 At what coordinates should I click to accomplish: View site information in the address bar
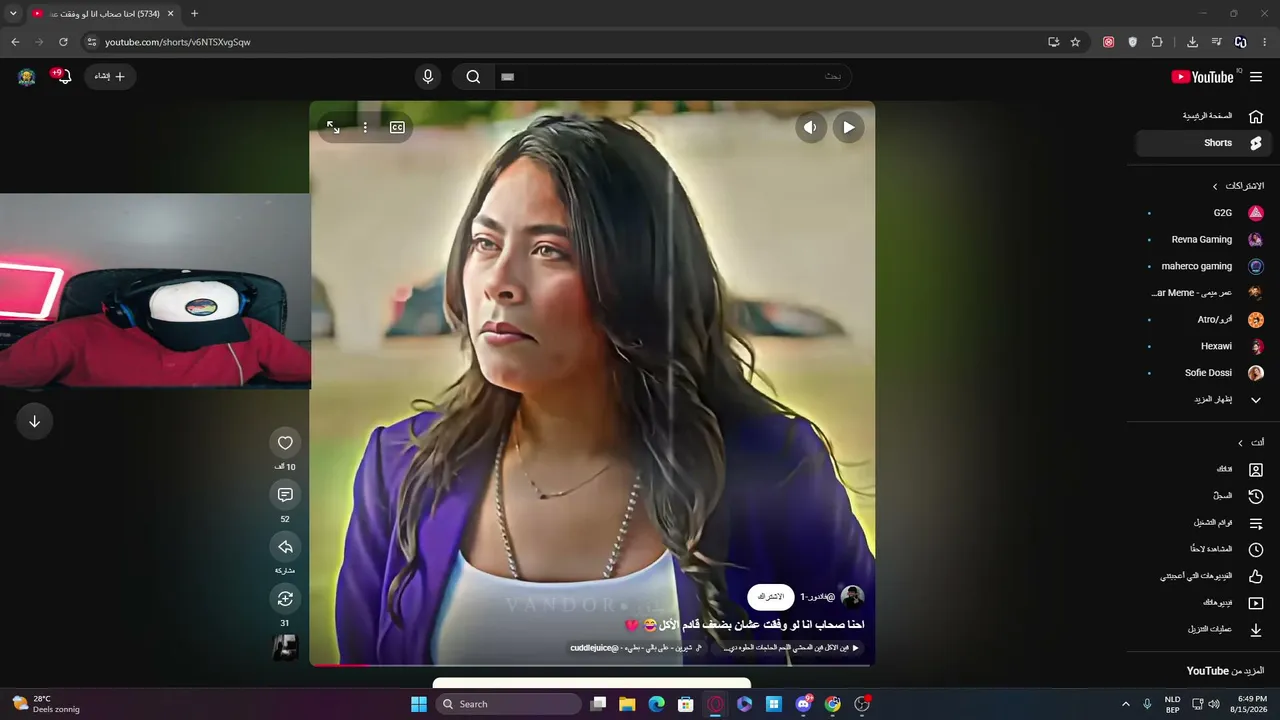(91, 42)
